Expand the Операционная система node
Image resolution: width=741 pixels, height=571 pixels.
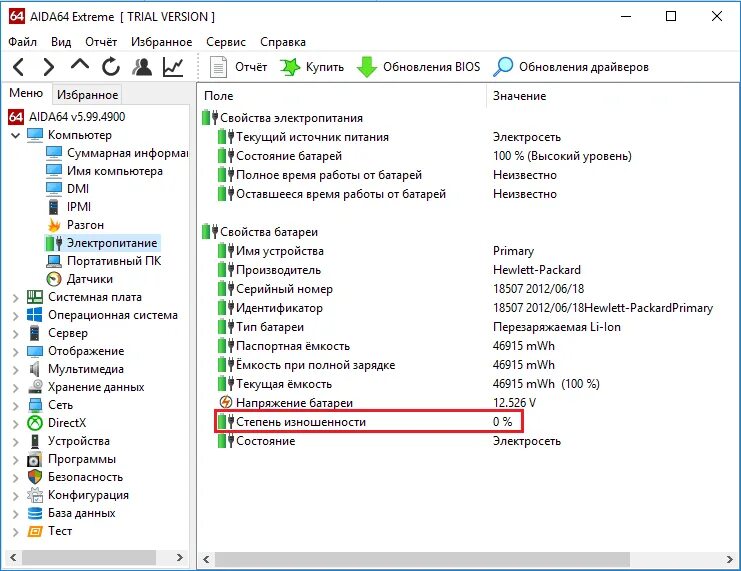tap(16, 316)
